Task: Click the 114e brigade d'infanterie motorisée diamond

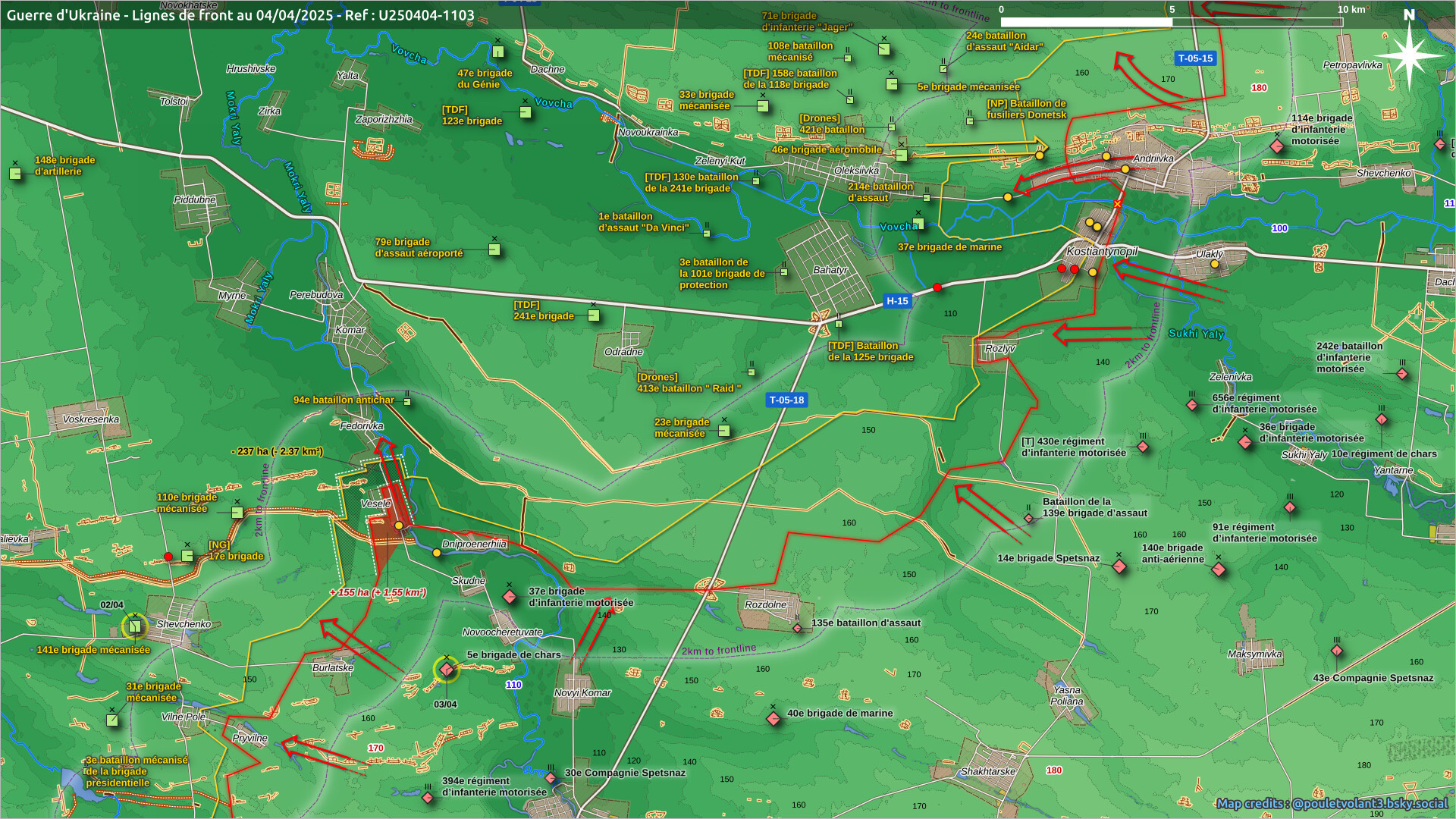Action: tap(1277, 146)
